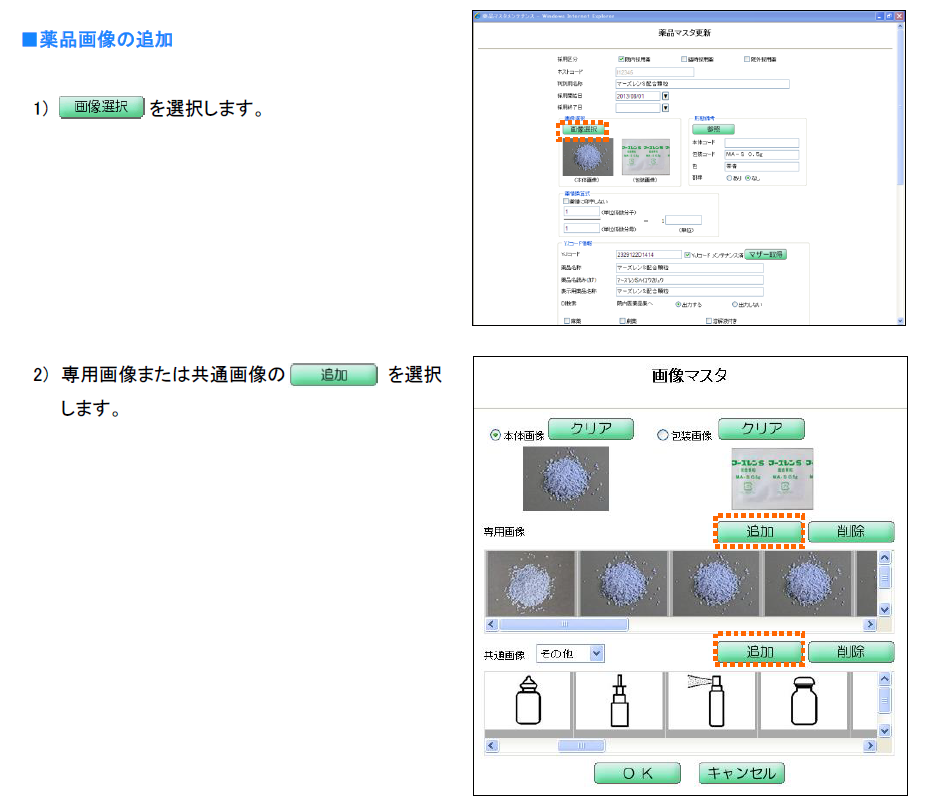Toggle the Yコード メンテナンス済 checkbox
The width and height of the screenshot is (933, 810).
688,255
